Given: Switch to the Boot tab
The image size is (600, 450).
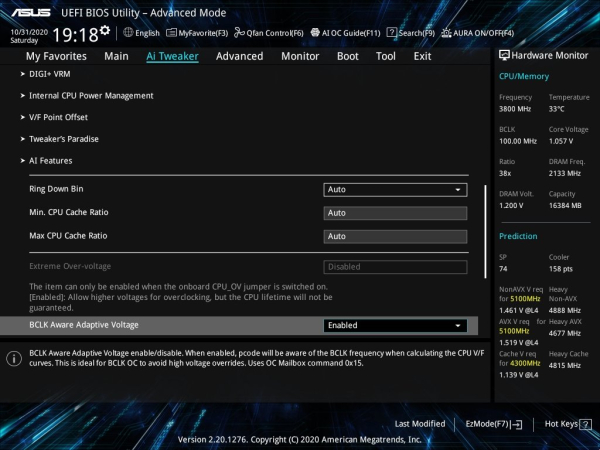Looking at the screenshot, I should pos(347,56).
